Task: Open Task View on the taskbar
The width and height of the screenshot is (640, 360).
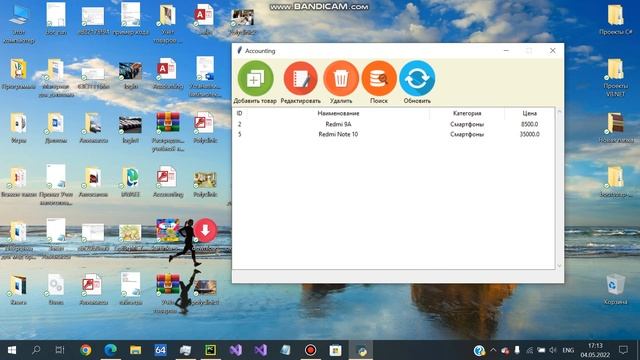Action: tap(60, 350)
